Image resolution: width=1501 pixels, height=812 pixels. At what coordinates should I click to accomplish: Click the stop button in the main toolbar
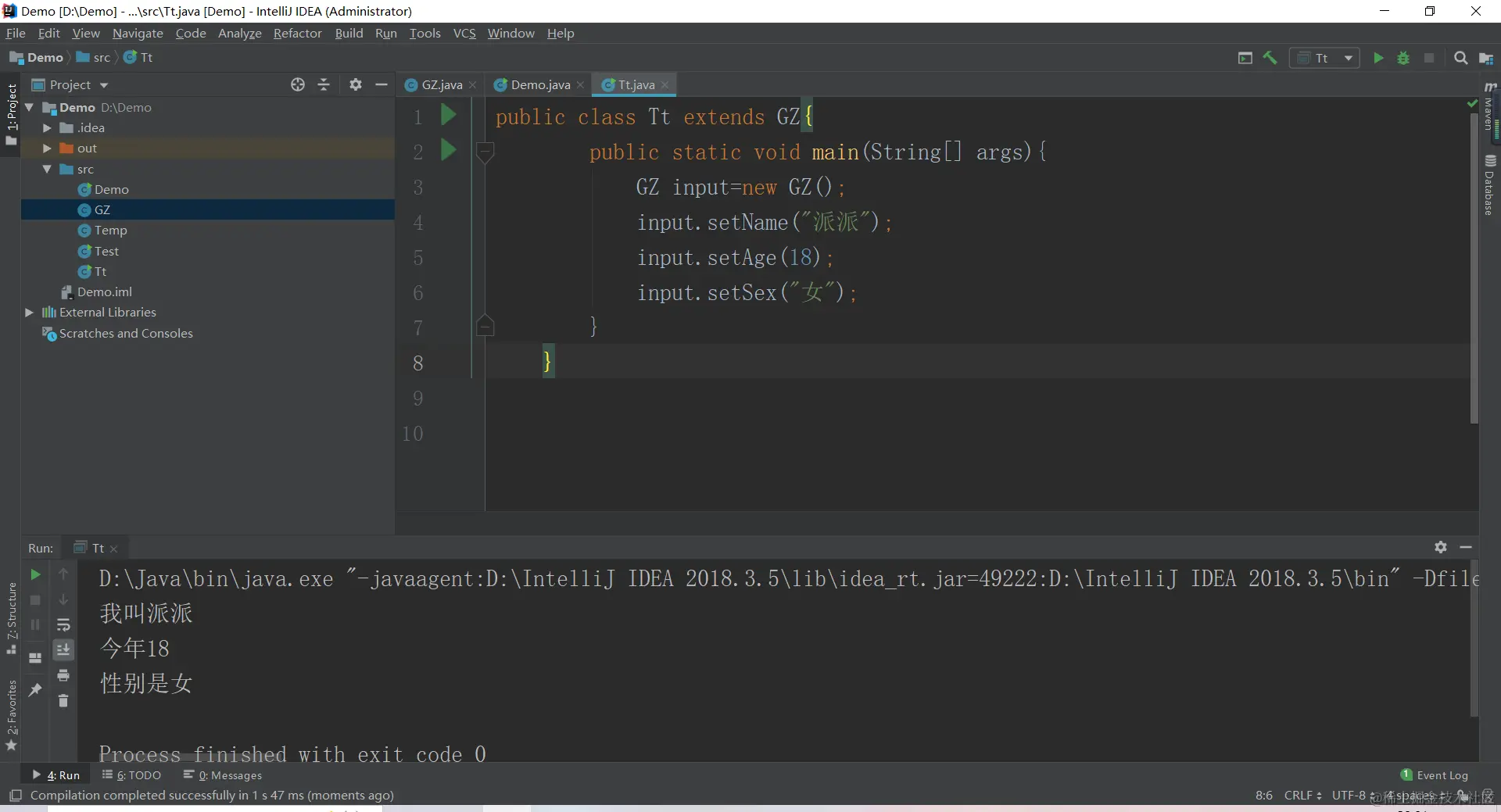(x=1429, y=58)
